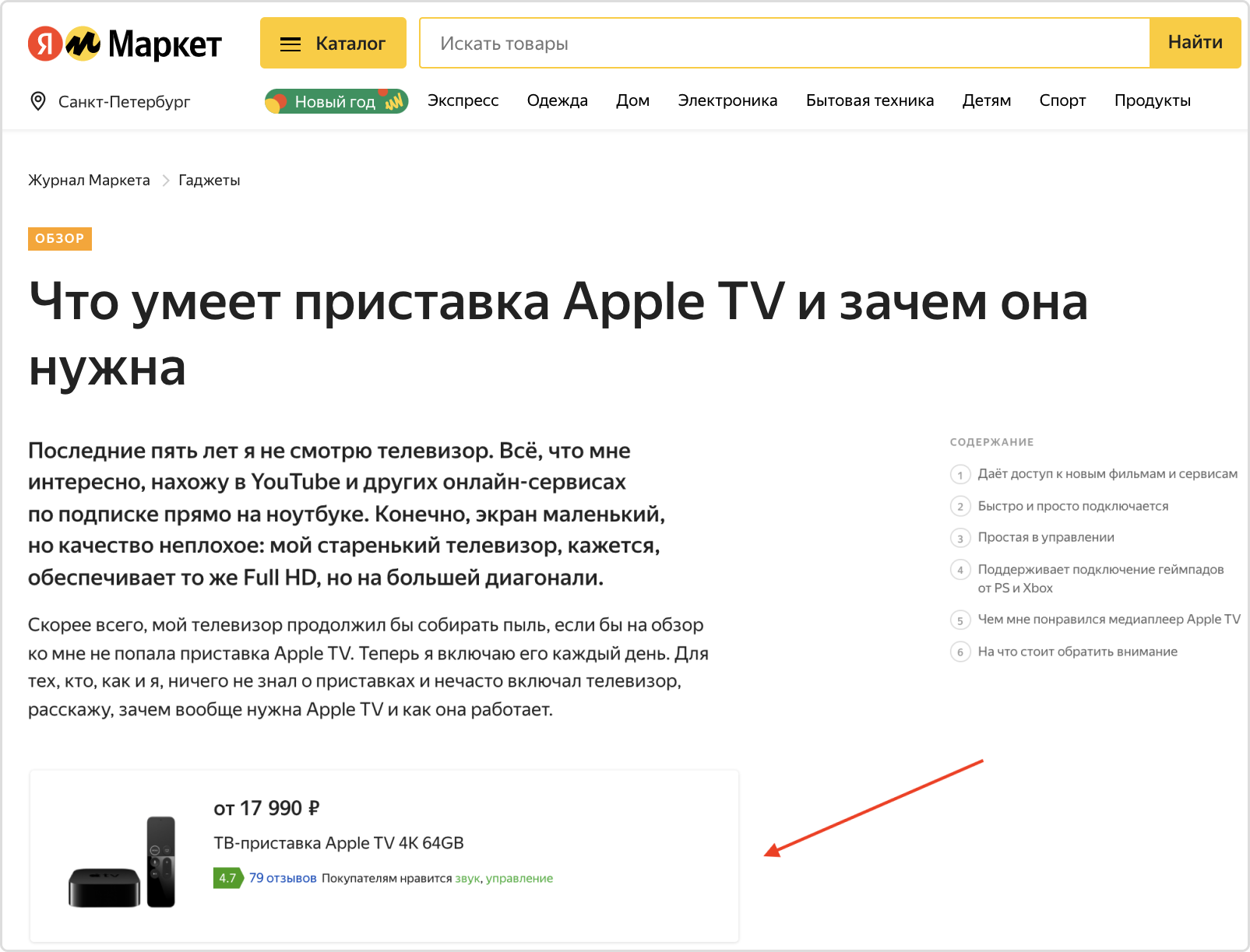Viewport: 1250px width, 952px height.
Task: Go to Гаджеты breadcrumb
Action: coord(210,180)
